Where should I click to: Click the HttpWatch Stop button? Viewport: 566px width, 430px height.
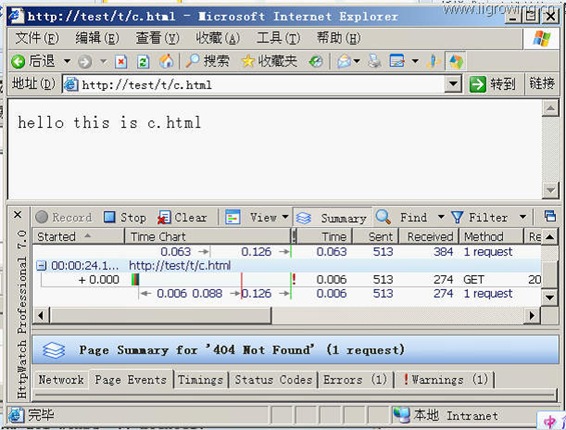point(125,217)
